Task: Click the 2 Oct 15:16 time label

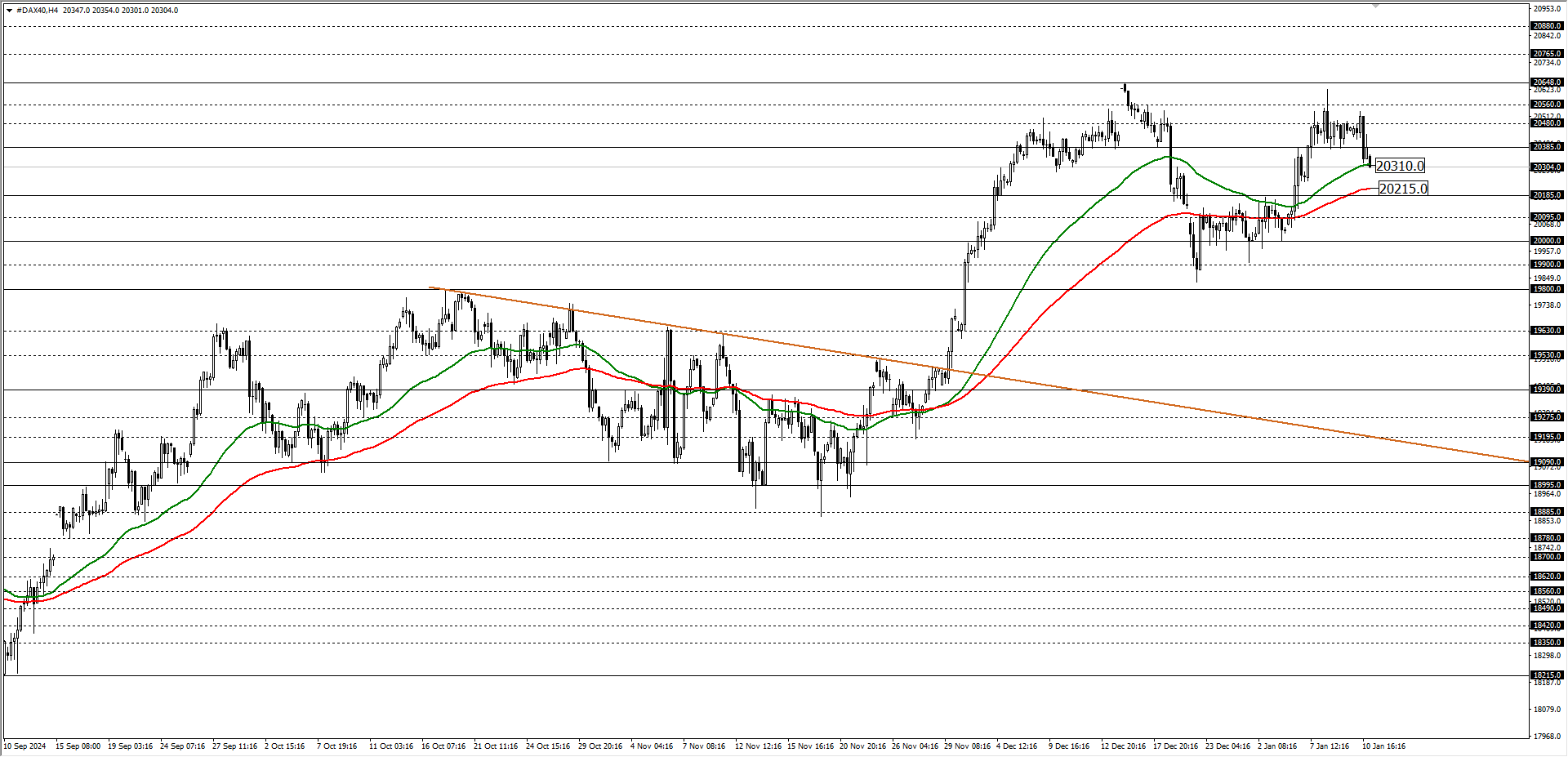Action: click(x=285, y=746)
